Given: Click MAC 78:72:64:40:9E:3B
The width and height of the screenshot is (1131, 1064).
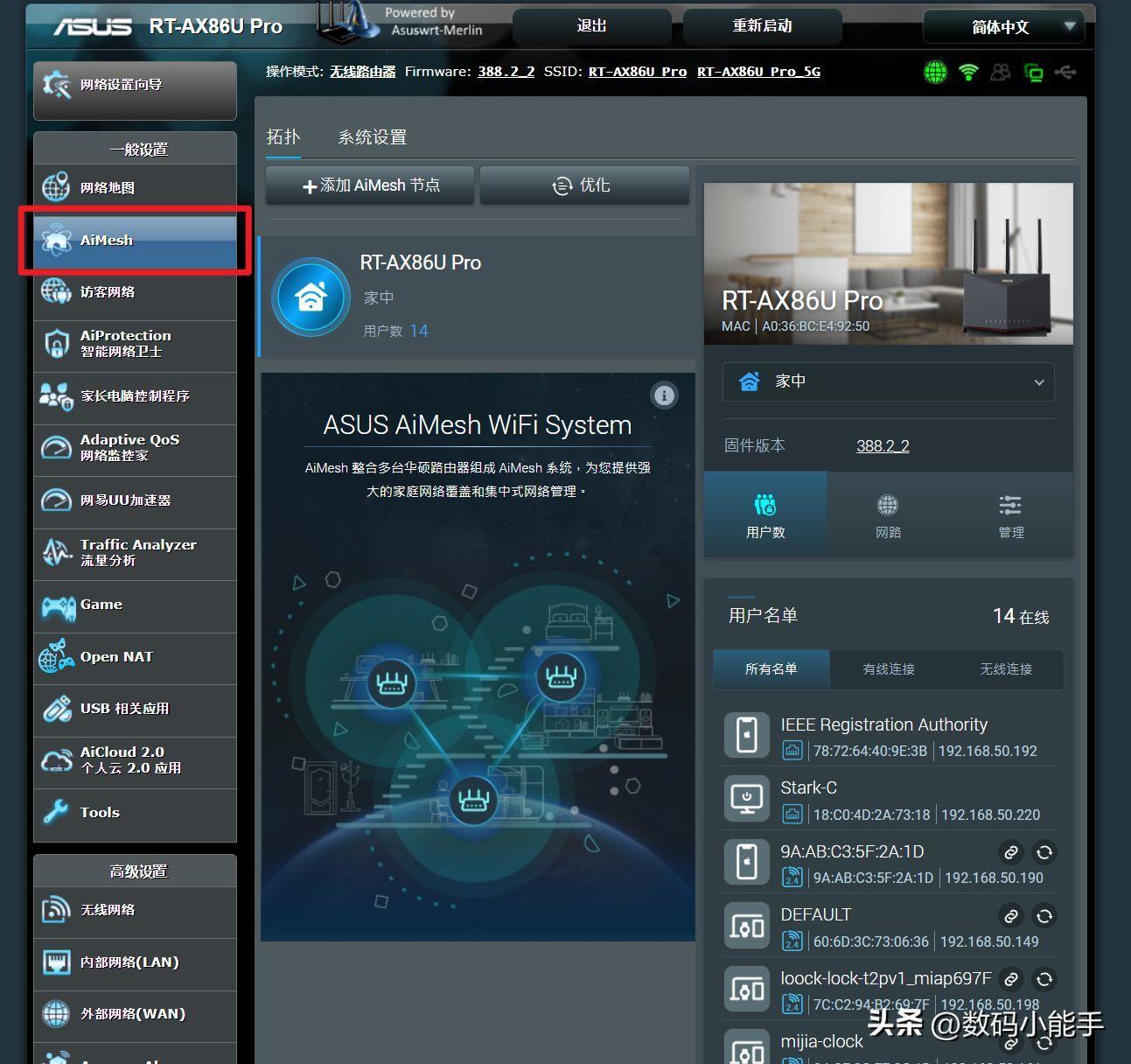Looking at the screenshot, I should coord(870,751).
